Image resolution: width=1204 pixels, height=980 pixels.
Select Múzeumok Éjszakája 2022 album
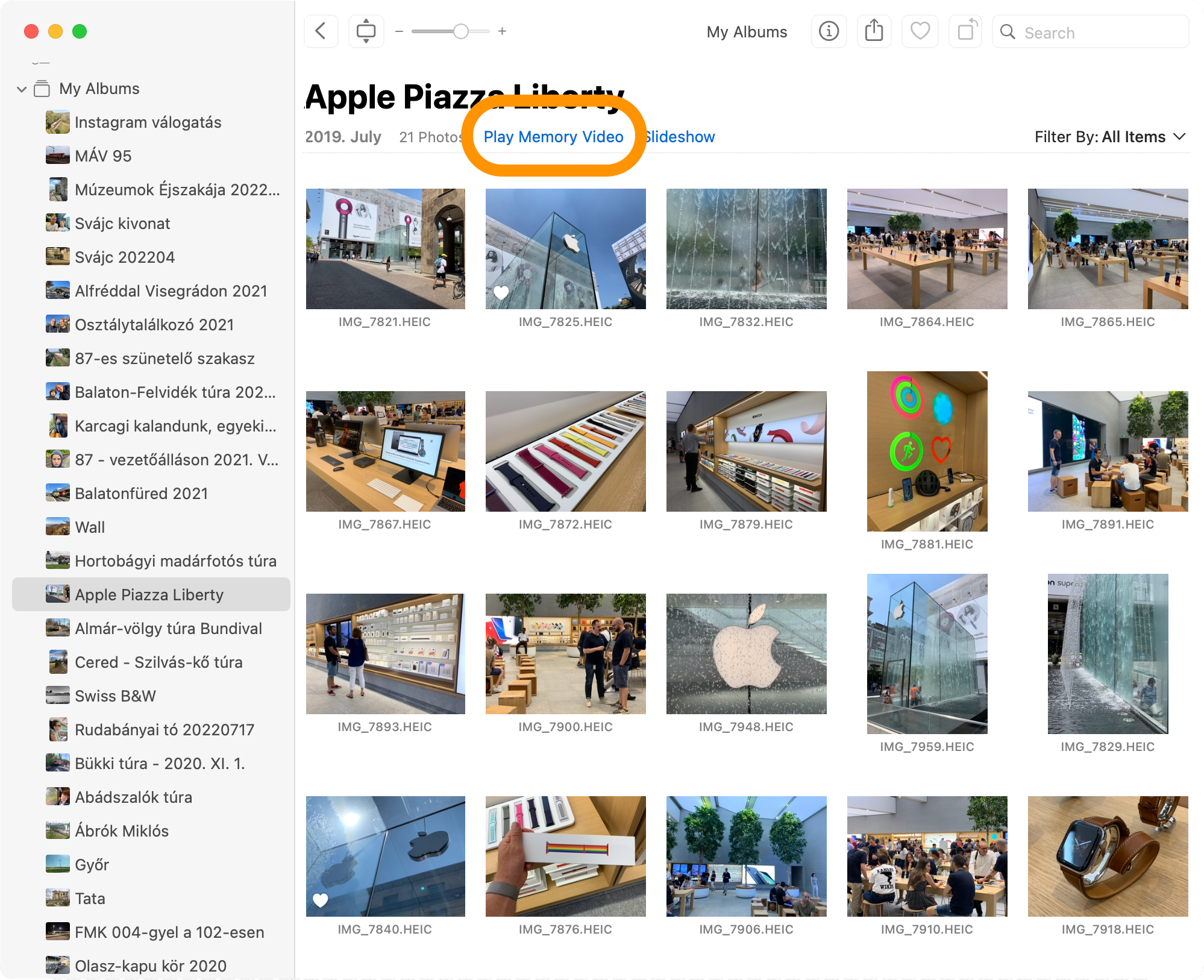[x=151, y=190]
